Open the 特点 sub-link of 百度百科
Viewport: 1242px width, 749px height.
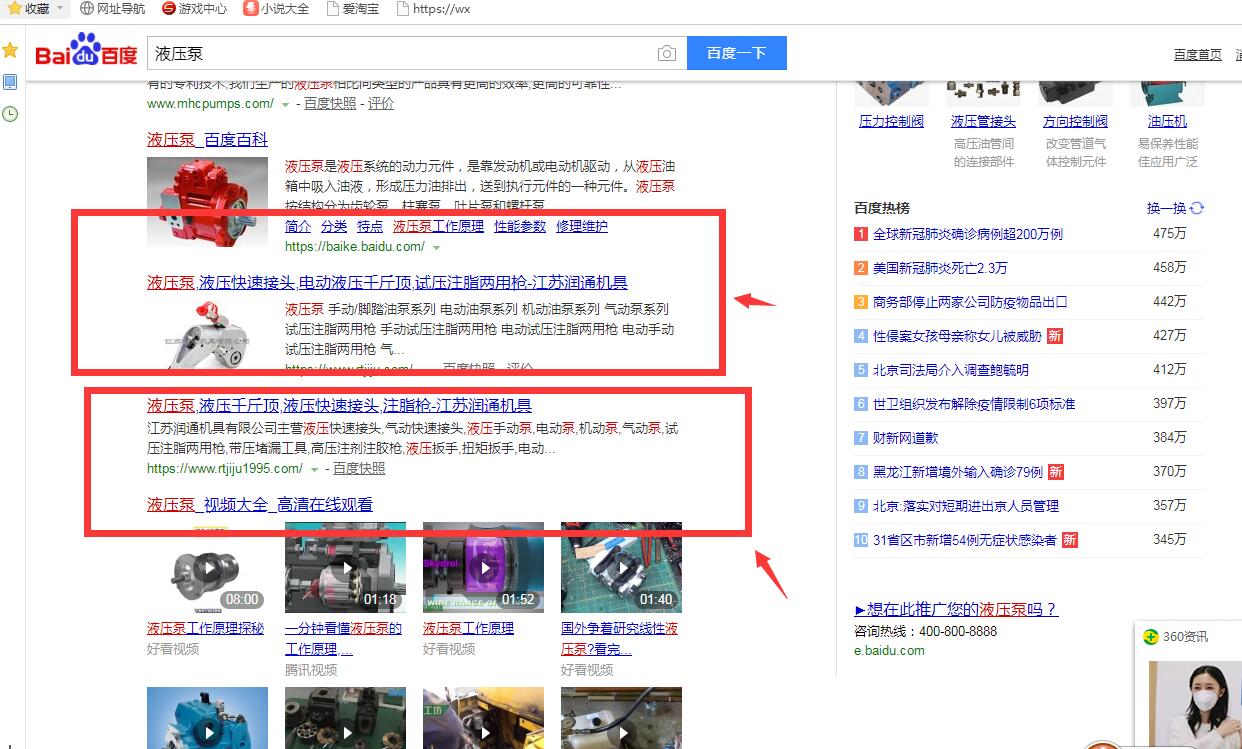[370, 226]
